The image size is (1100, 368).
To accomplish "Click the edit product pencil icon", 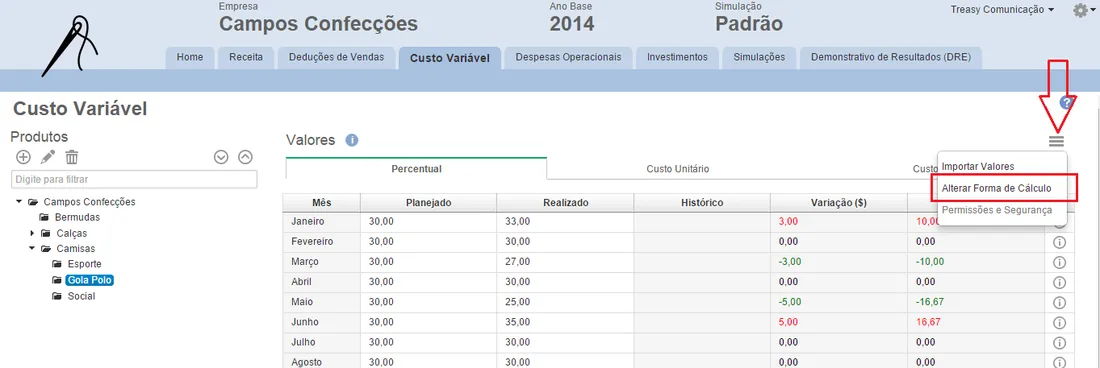I will pyautogui.click(x=48, y=157).
